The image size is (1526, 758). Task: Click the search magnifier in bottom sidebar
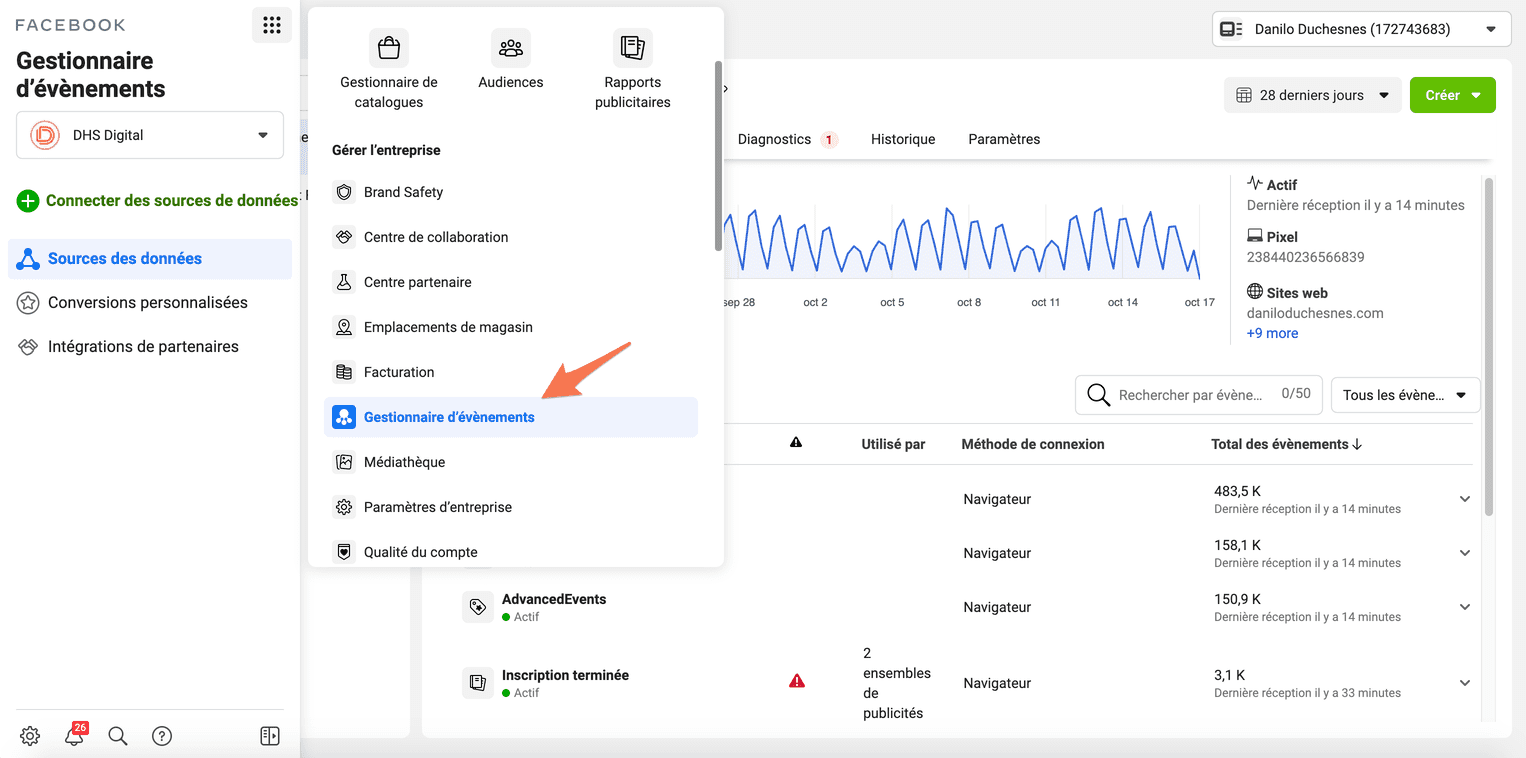click(118, 736)
